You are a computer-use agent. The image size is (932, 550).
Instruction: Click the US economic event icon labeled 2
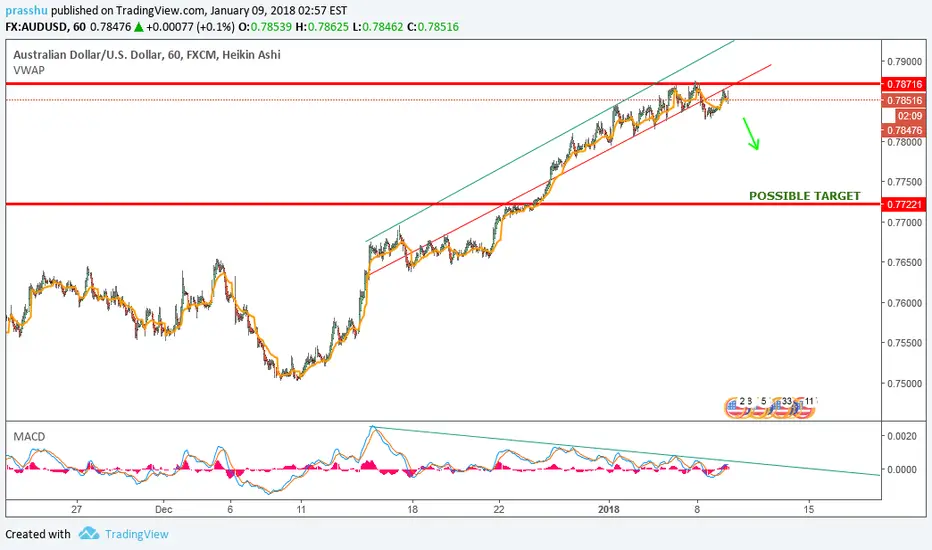point(735,407)
